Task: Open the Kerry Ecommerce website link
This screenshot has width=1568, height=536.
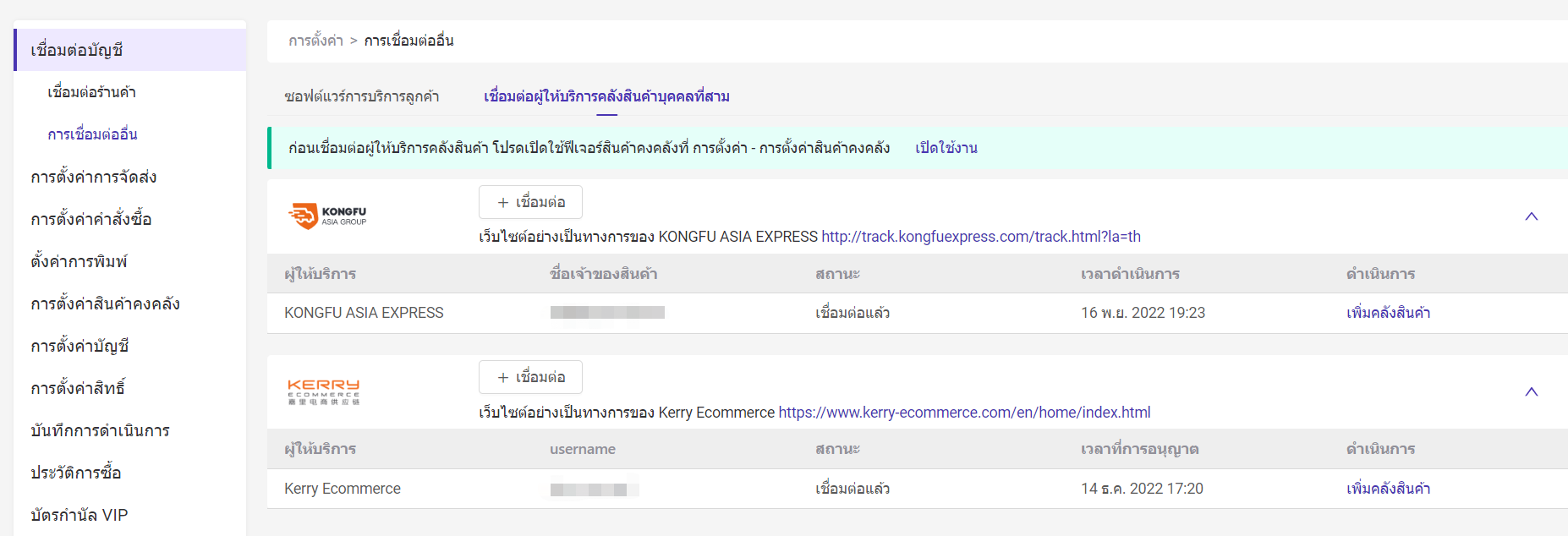Action: pyautogui.click(x=964, y=413)
